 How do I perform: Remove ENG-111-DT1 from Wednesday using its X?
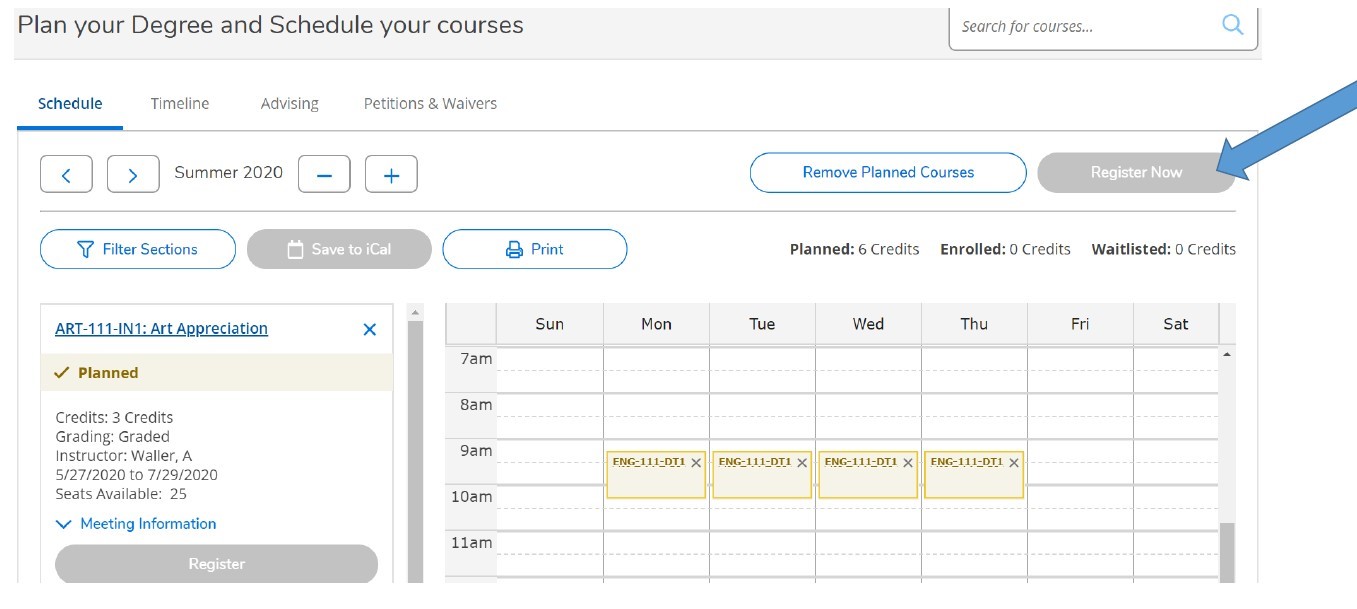(907, 463)
